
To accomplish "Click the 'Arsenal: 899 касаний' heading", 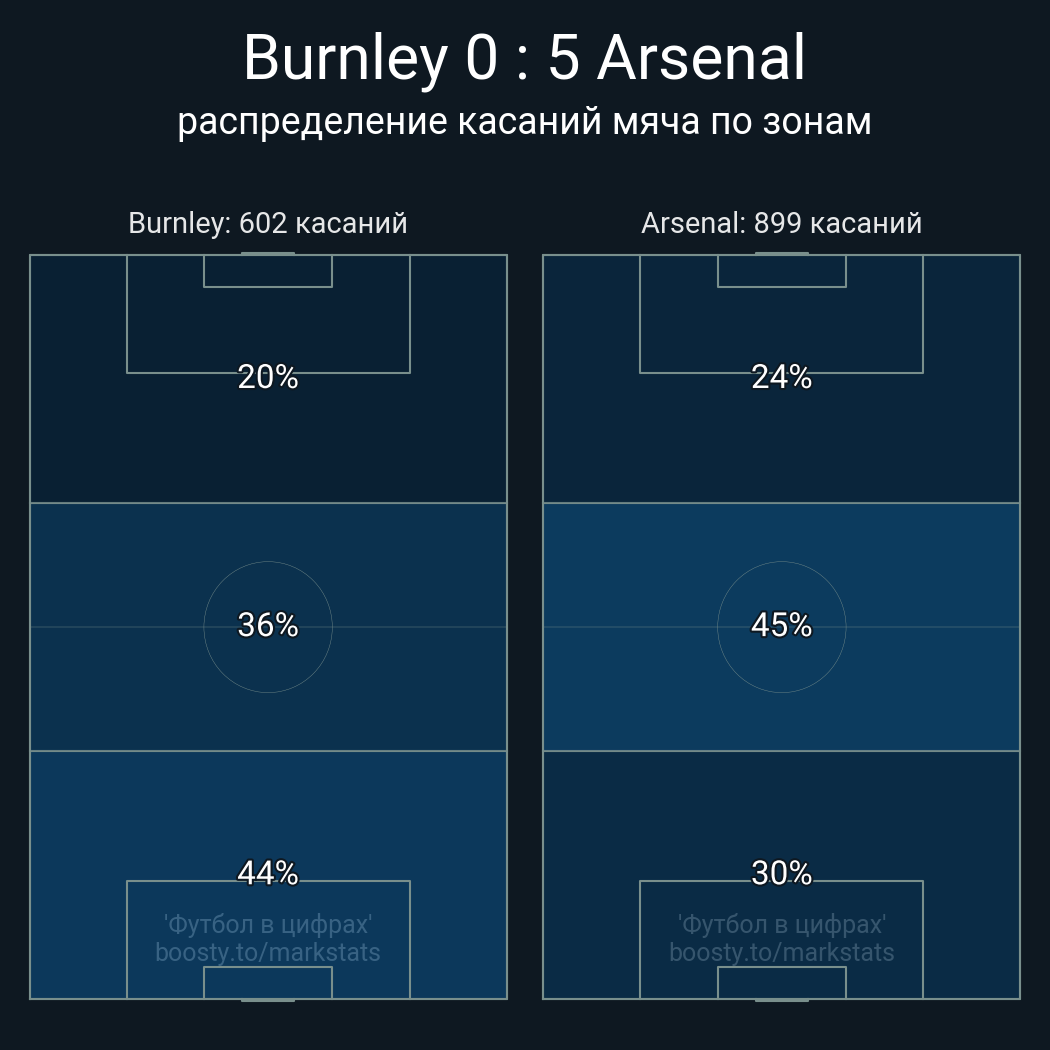I will pyautogui.click(x=781, y=223).
